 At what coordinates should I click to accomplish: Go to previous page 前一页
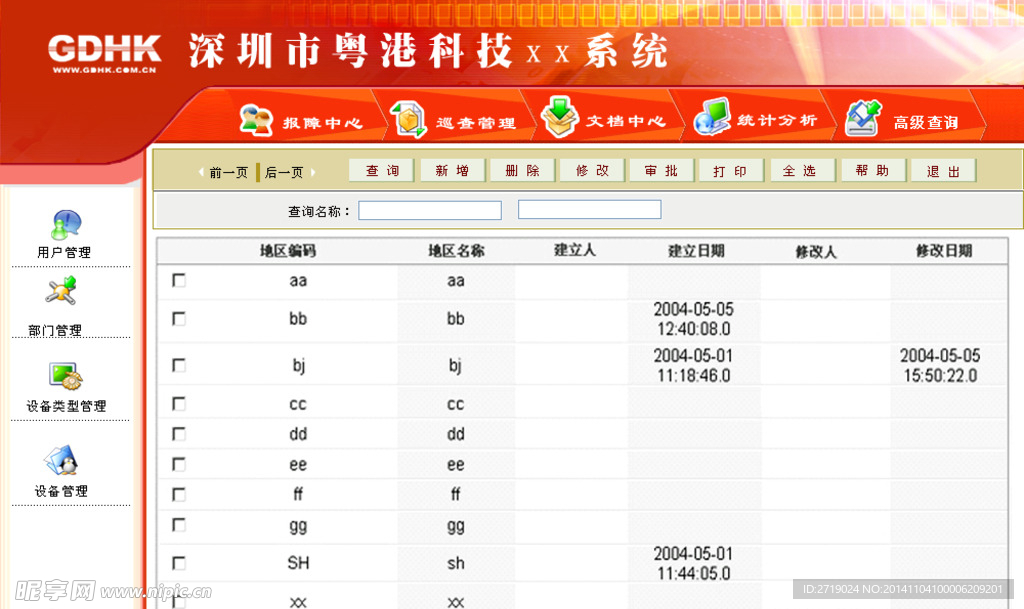(x=224, y=172)
